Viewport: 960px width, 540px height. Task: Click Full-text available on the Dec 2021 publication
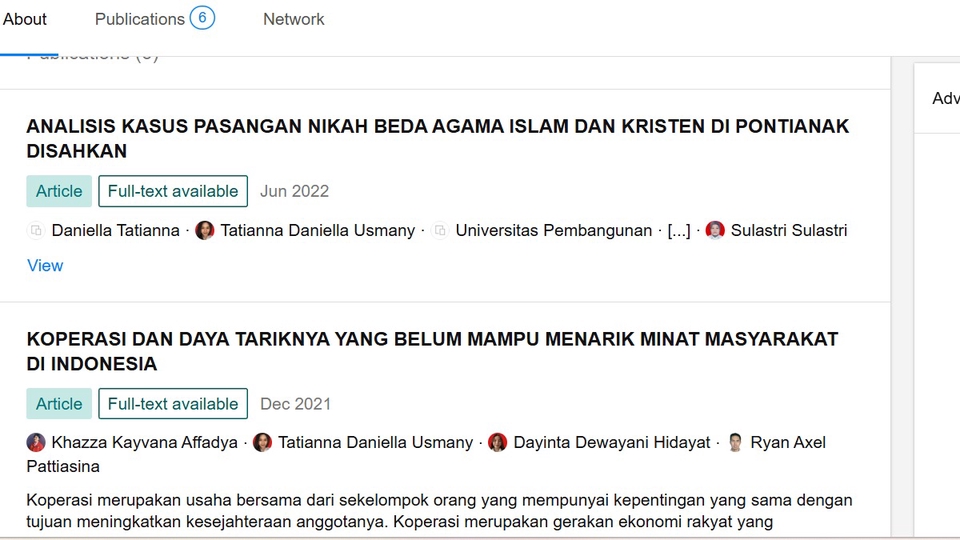click(x=173, y=403)
